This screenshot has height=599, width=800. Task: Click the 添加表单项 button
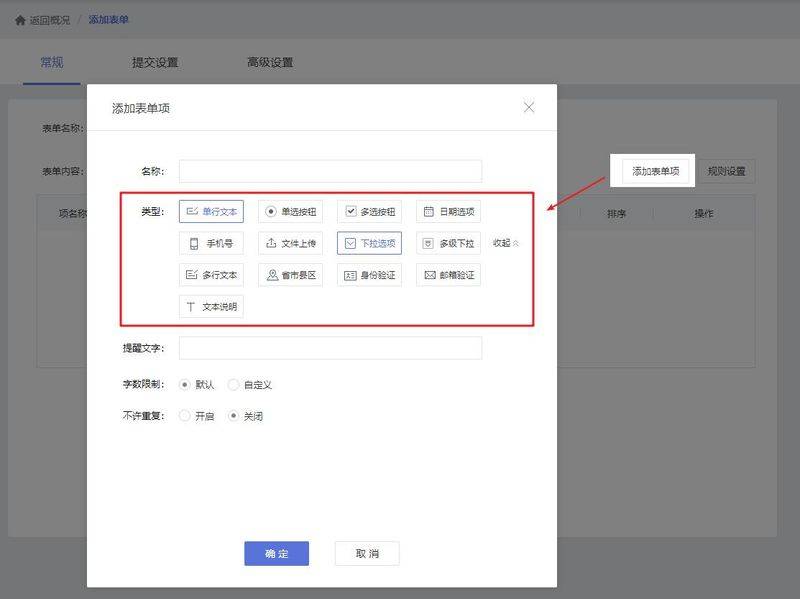(656, 171)
